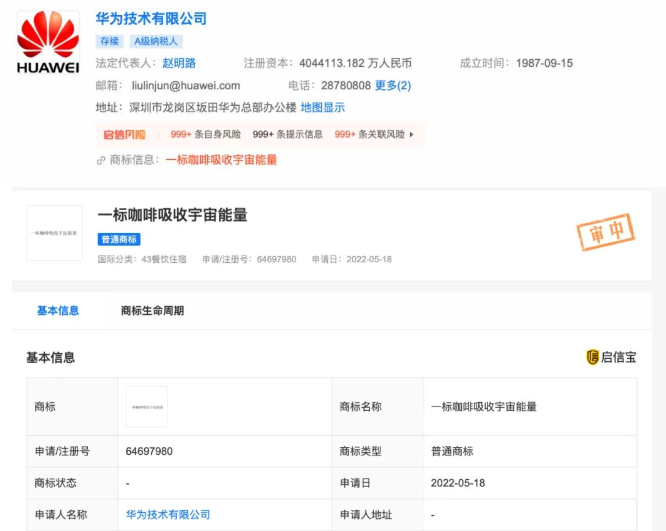
Task: Click the 商标状态 label cell
Action: coord(72,483)
